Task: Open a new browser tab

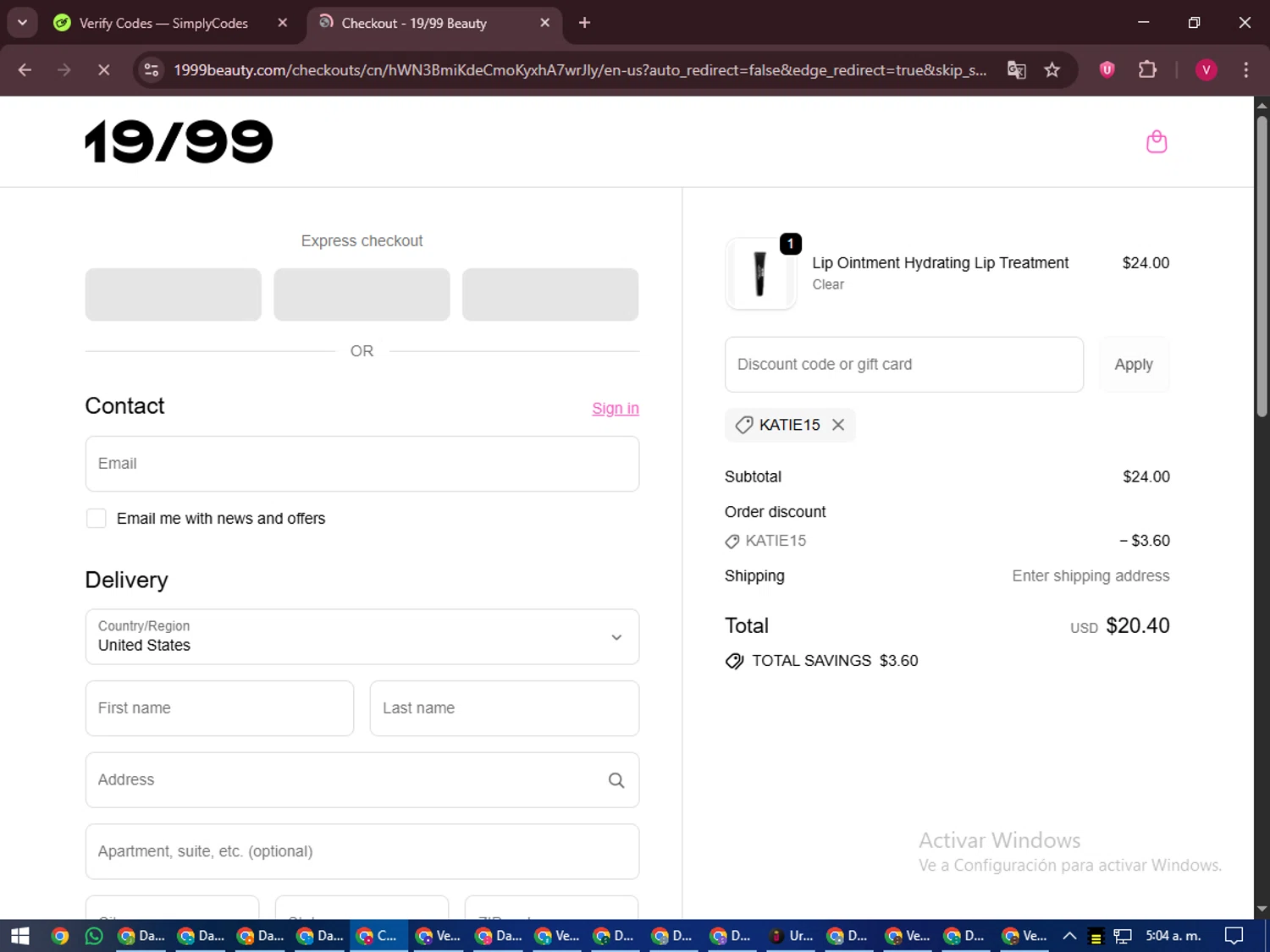Action: point(584,23)
